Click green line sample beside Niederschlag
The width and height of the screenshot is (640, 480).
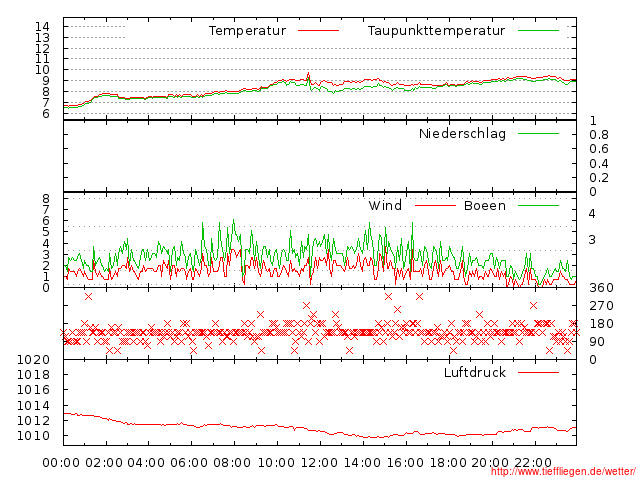click(x=538, y=133)
